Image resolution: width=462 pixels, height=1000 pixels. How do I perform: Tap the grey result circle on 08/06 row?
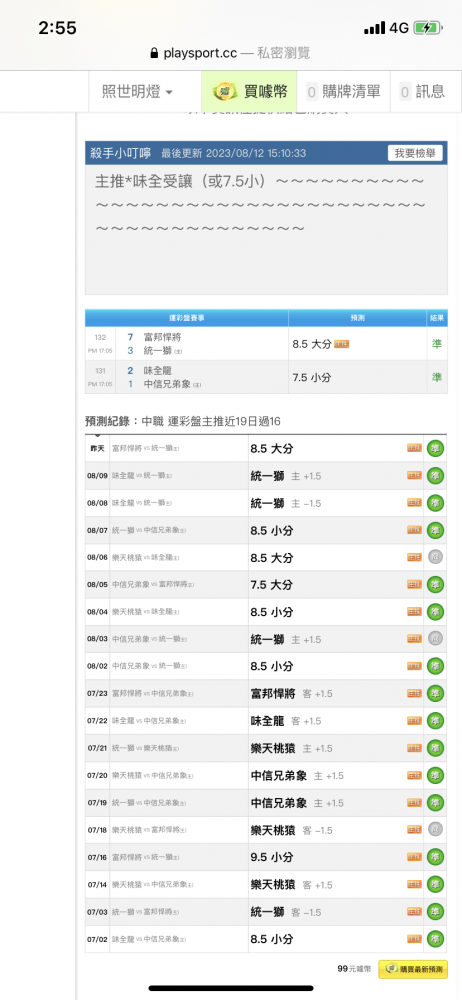436,557
